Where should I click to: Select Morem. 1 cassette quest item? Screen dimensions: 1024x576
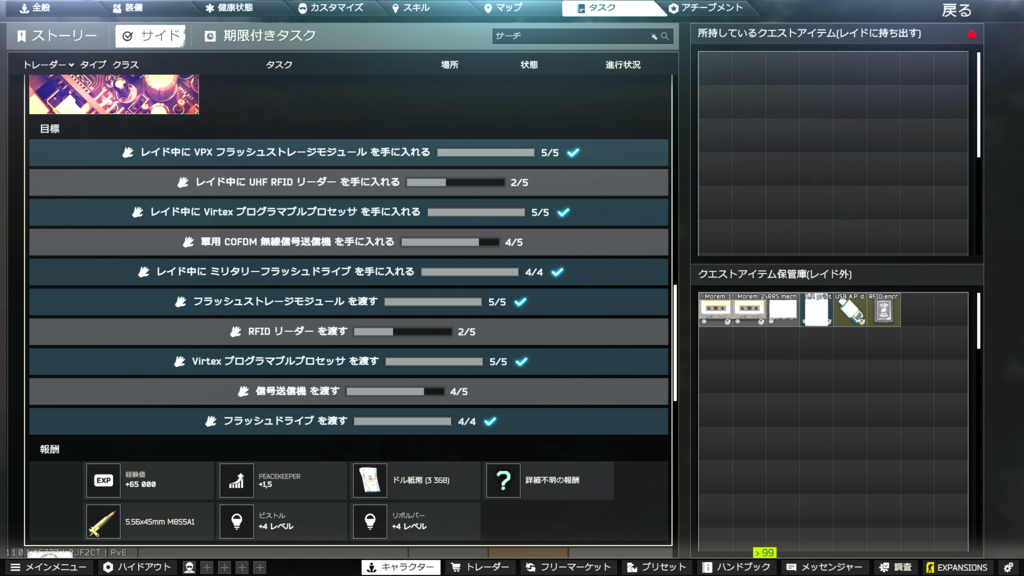[x=715, y=310]
